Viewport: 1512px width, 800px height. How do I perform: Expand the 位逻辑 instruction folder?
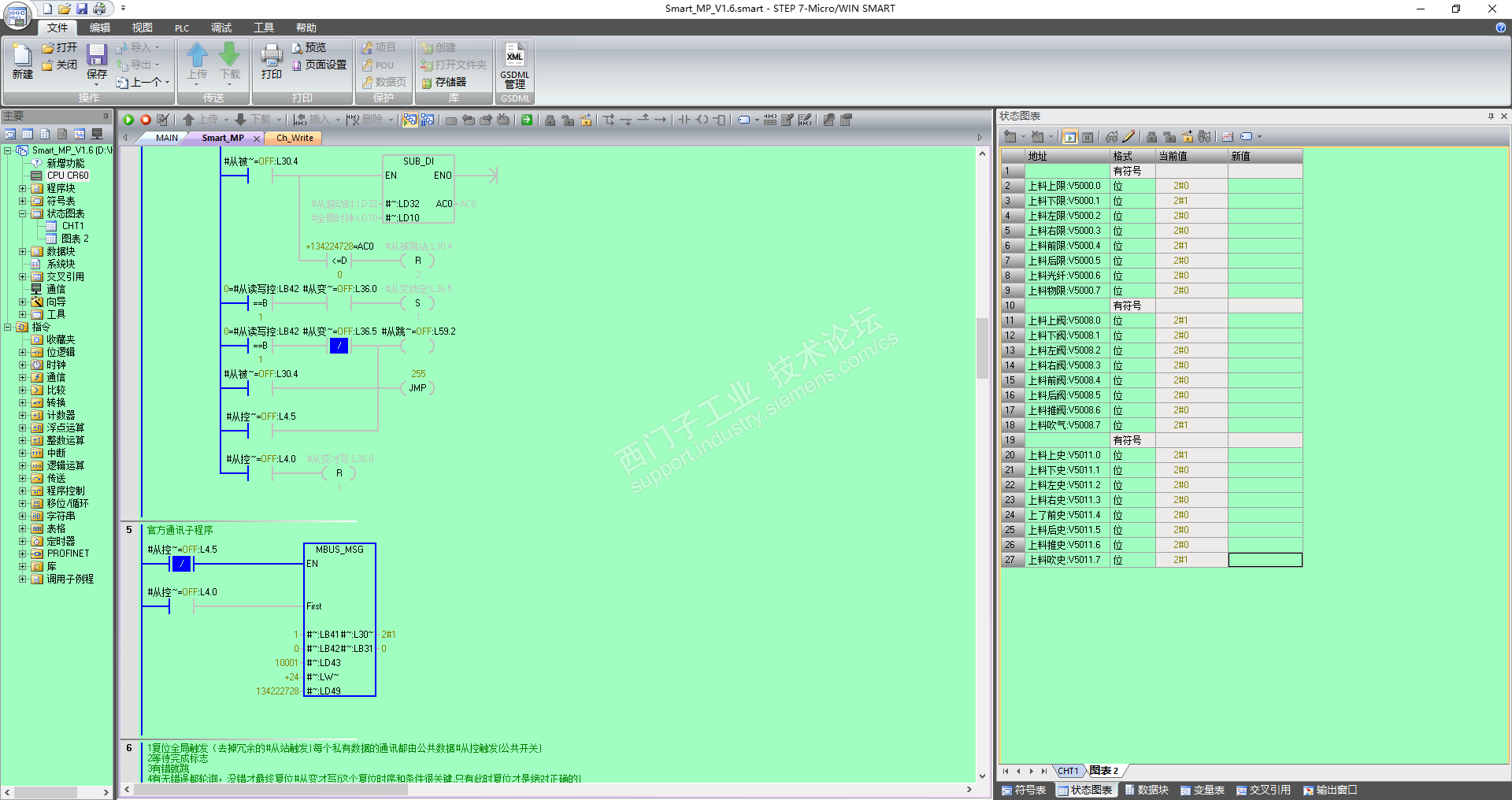[x=23, y=352]
